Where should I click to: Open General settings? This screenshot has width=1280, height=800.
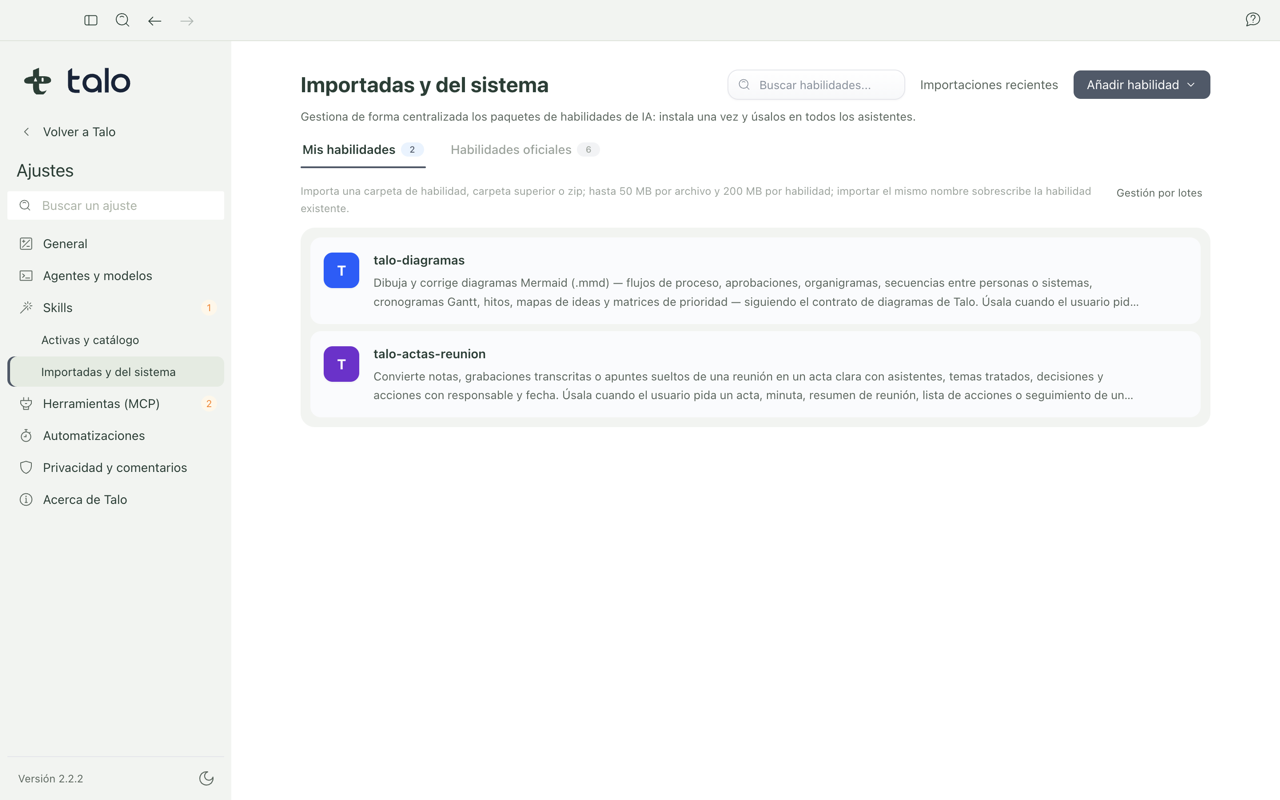(116, 244)
